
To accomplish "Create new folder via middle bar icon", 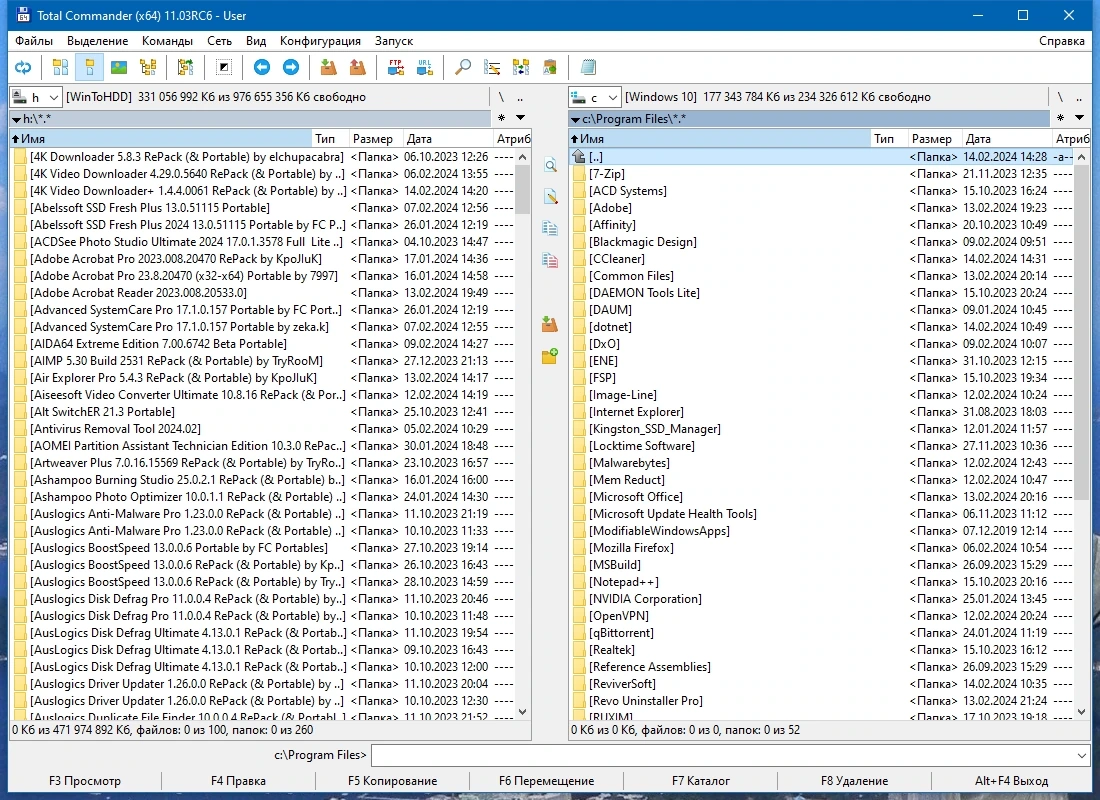I will tap(551, 356).
